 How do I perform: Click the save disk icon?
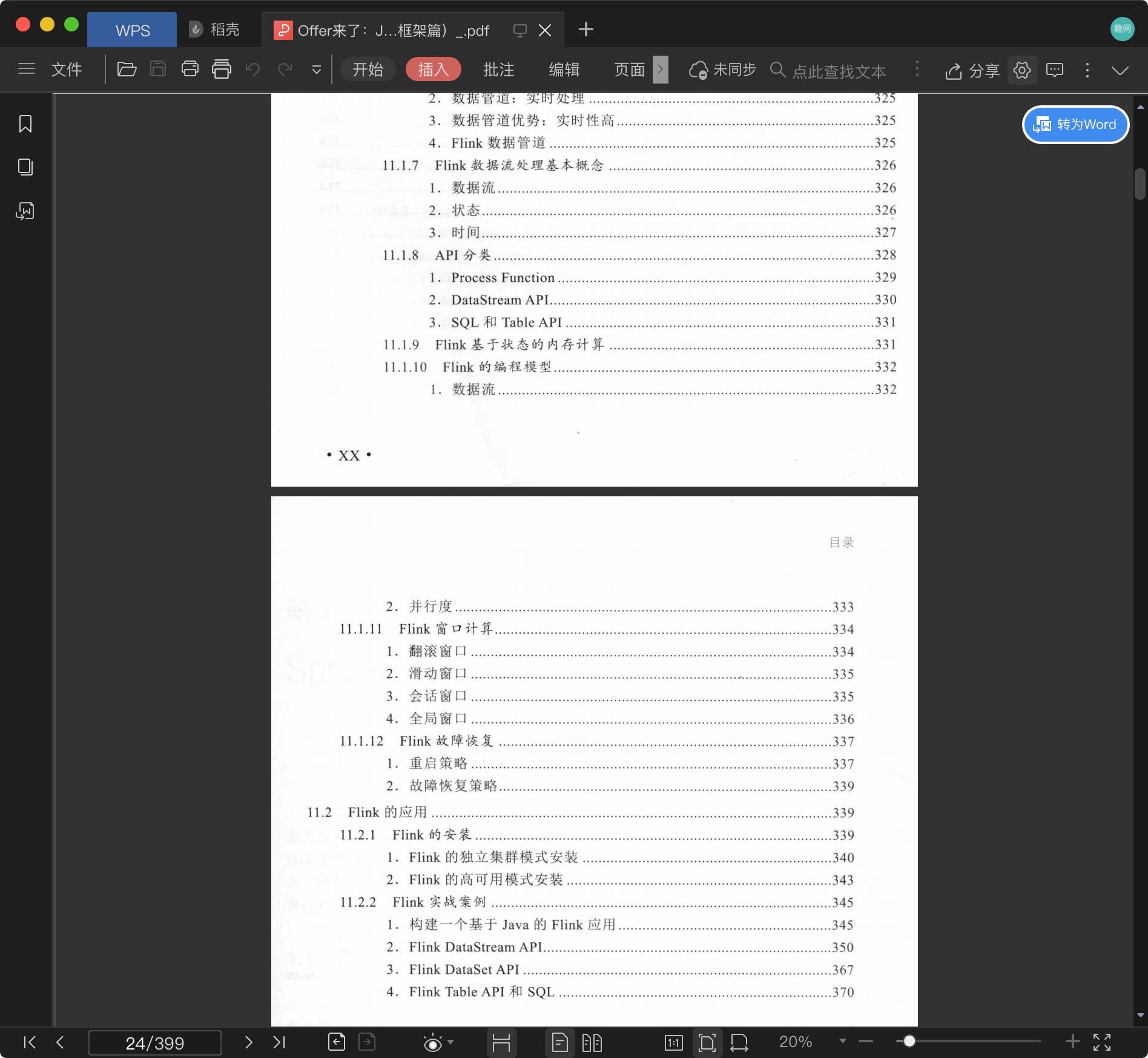click(158, 69)
